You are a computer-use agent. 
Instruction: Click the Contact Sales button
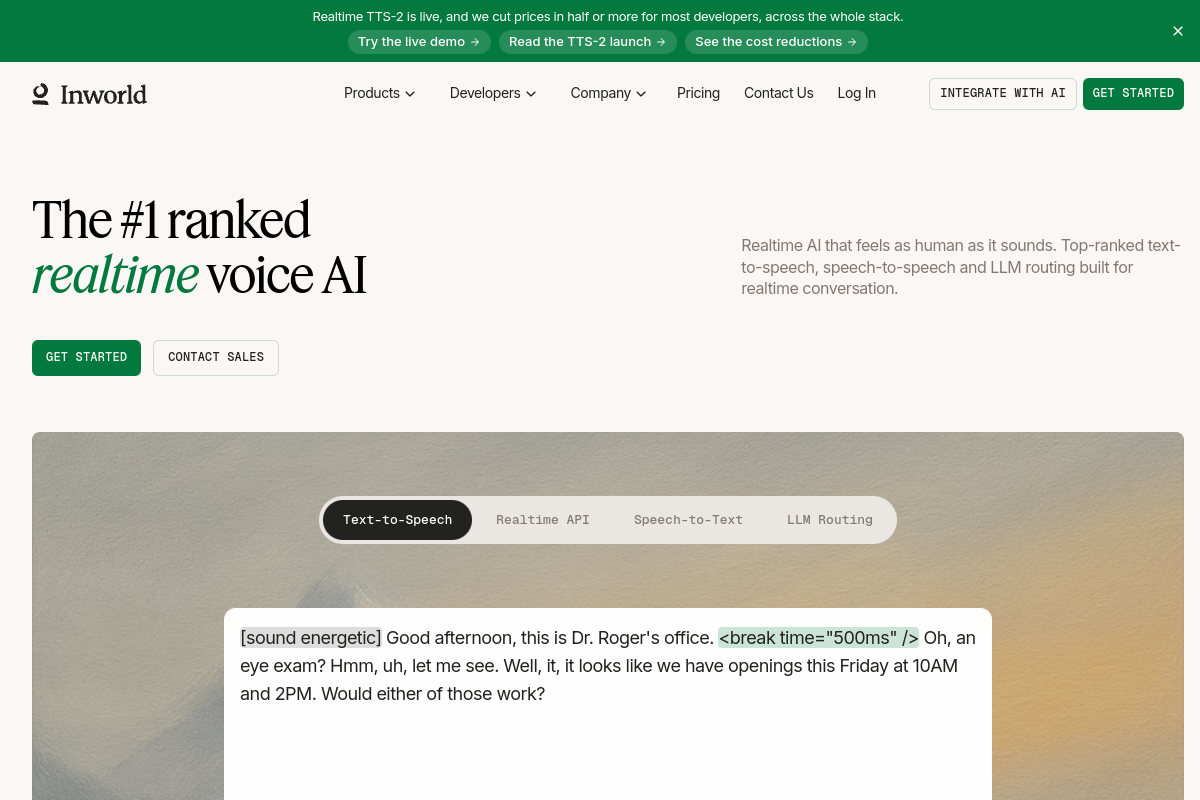[x=216, y=358]
